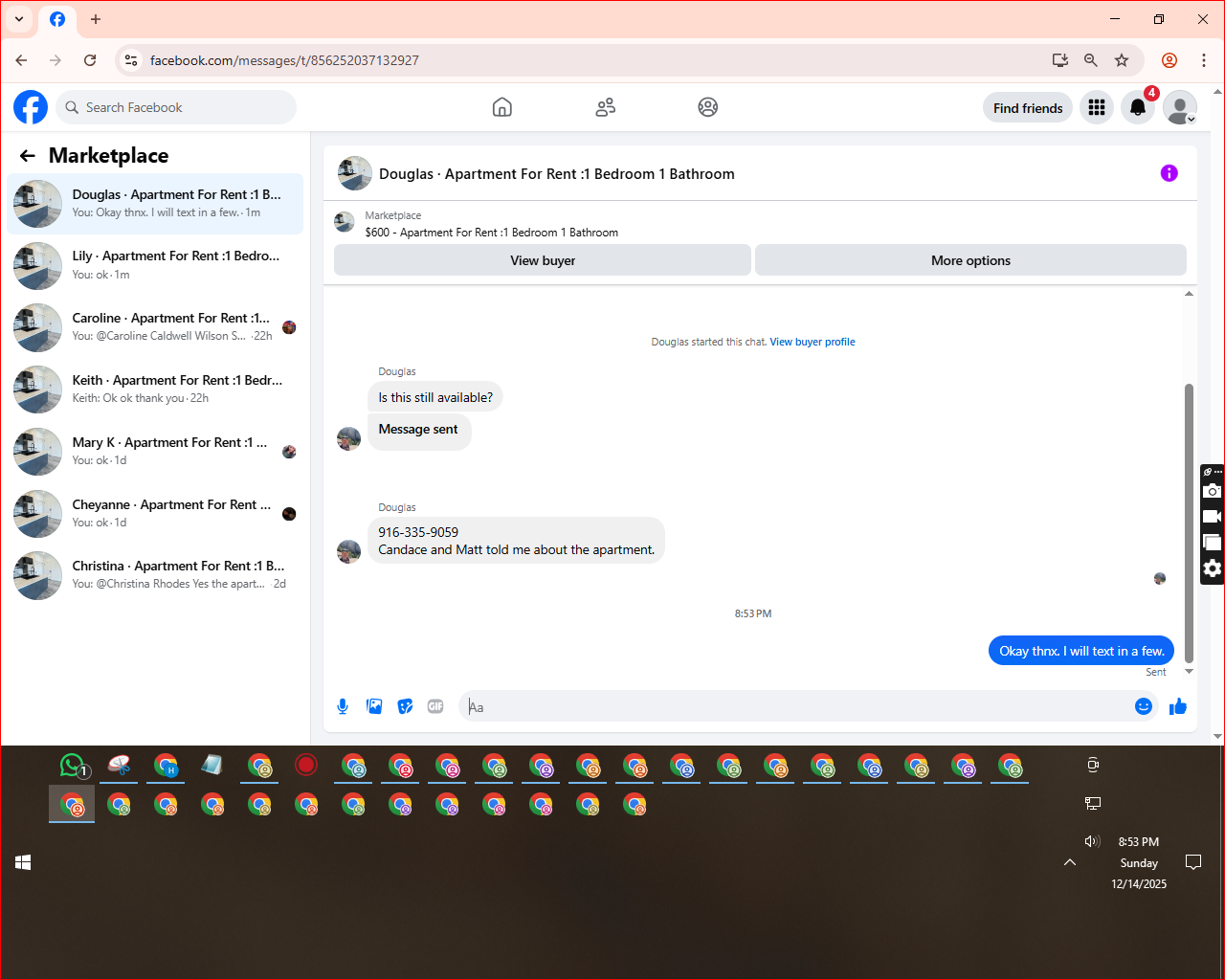
Task: Choose a sticker for the message
Action: (405, 706)
